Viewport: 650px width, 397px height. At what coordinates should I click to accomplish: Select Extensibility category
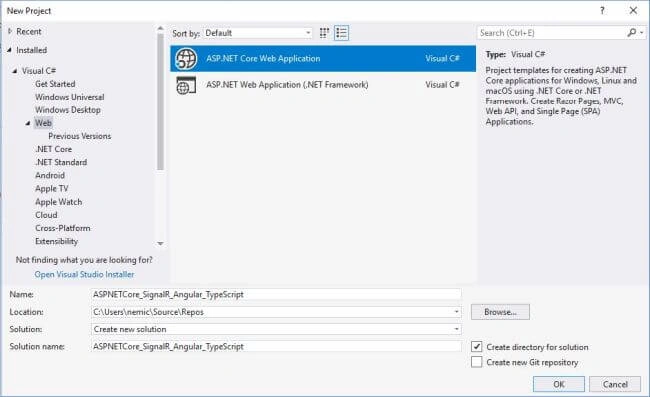coord(56,241)
